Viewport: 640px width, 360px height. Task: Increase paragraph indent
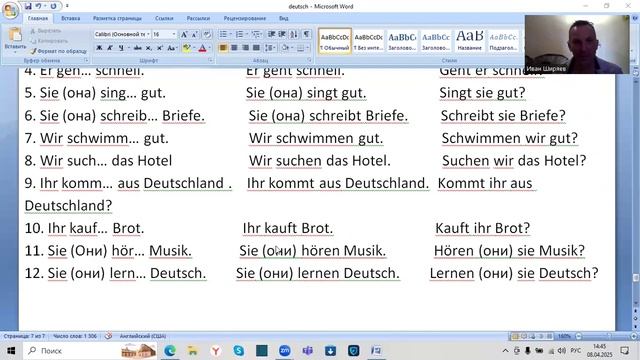tap(282, 34)
